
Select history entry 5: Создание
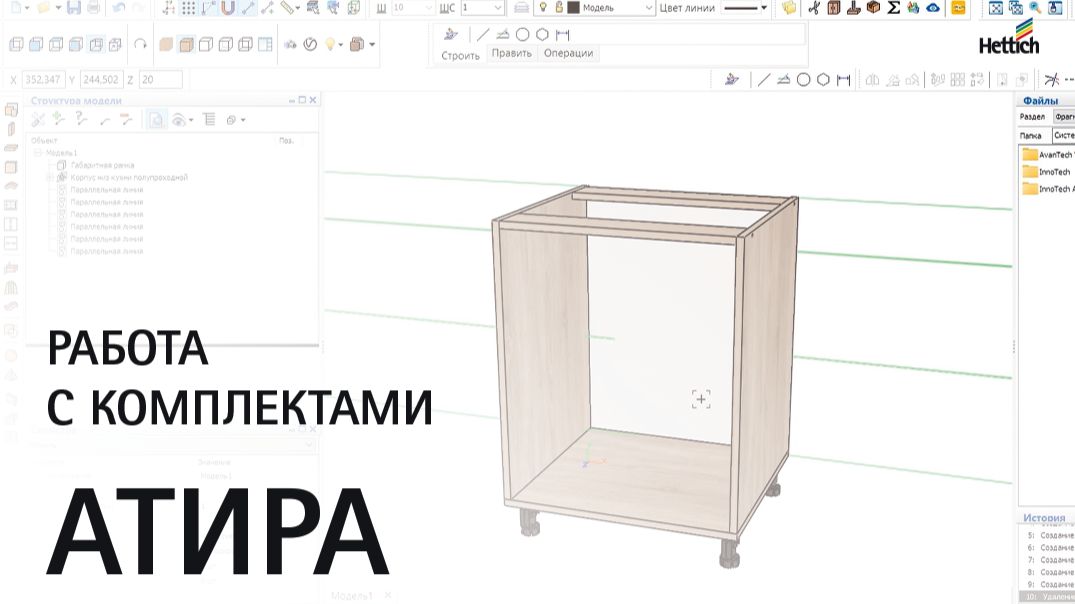(1050, 535)
